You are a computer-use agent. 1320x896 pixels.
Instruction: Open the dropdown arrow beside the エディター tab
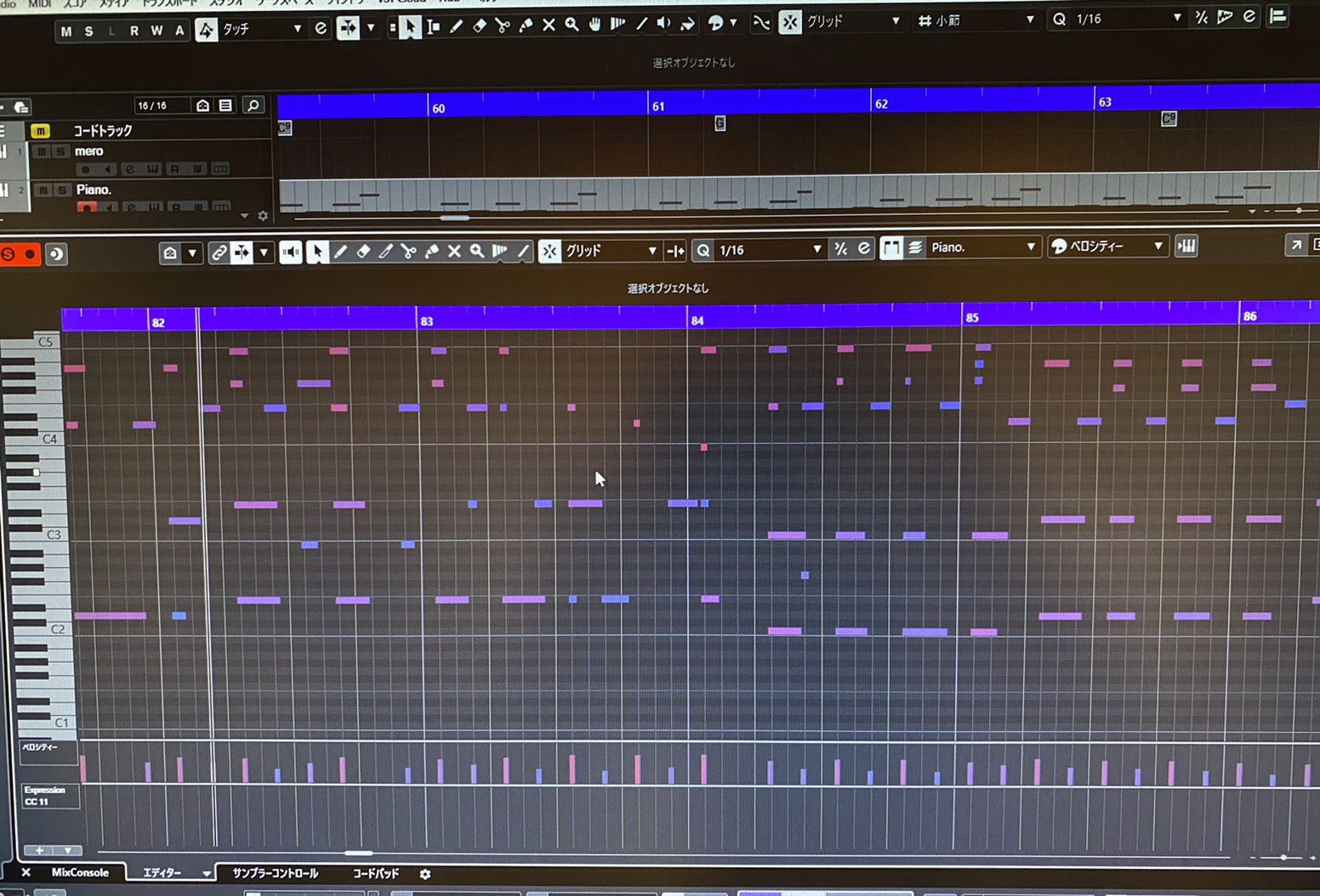206,873
